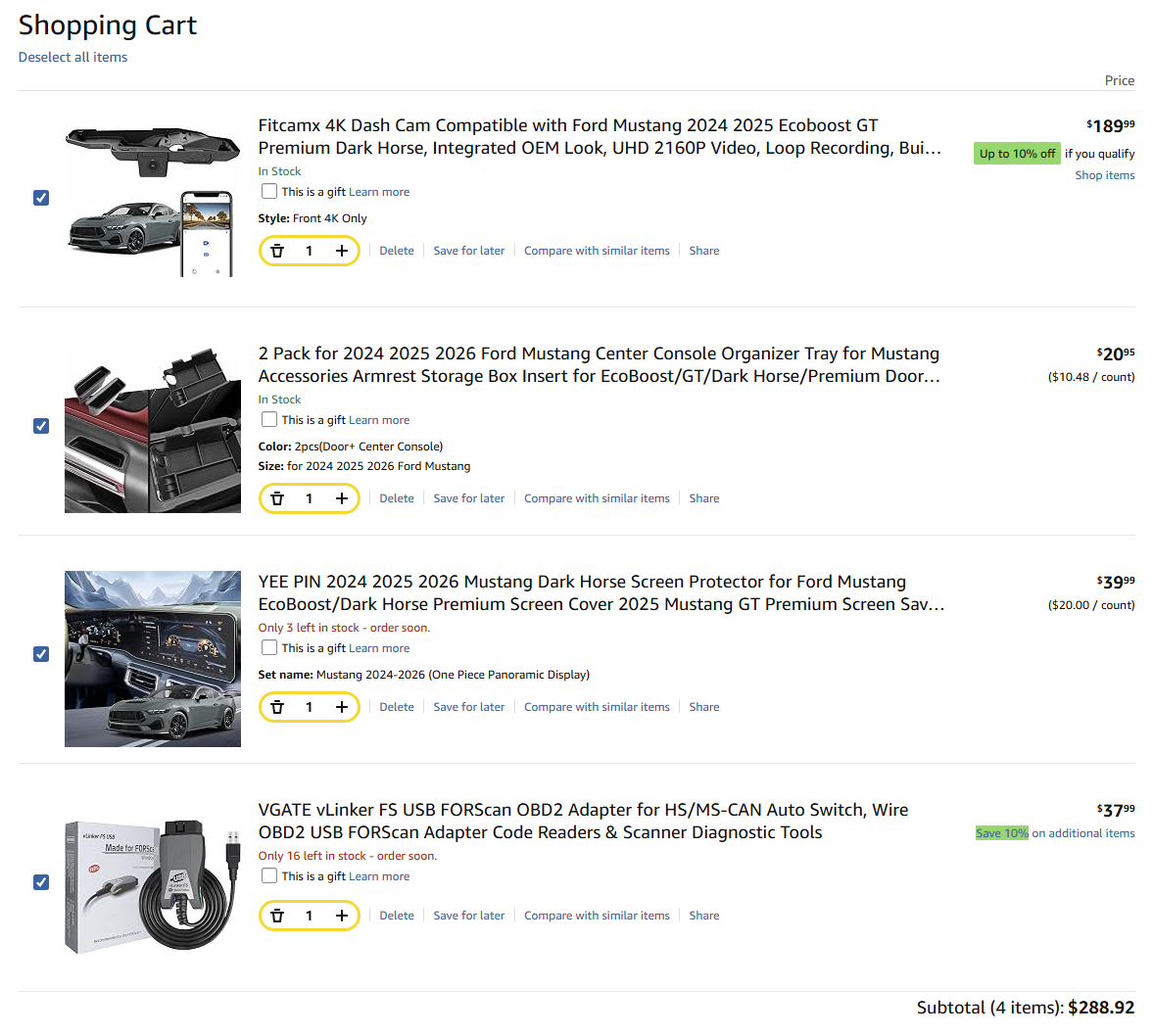Click Subtotal (4 items): $288.92 text

(1026, 1008)
